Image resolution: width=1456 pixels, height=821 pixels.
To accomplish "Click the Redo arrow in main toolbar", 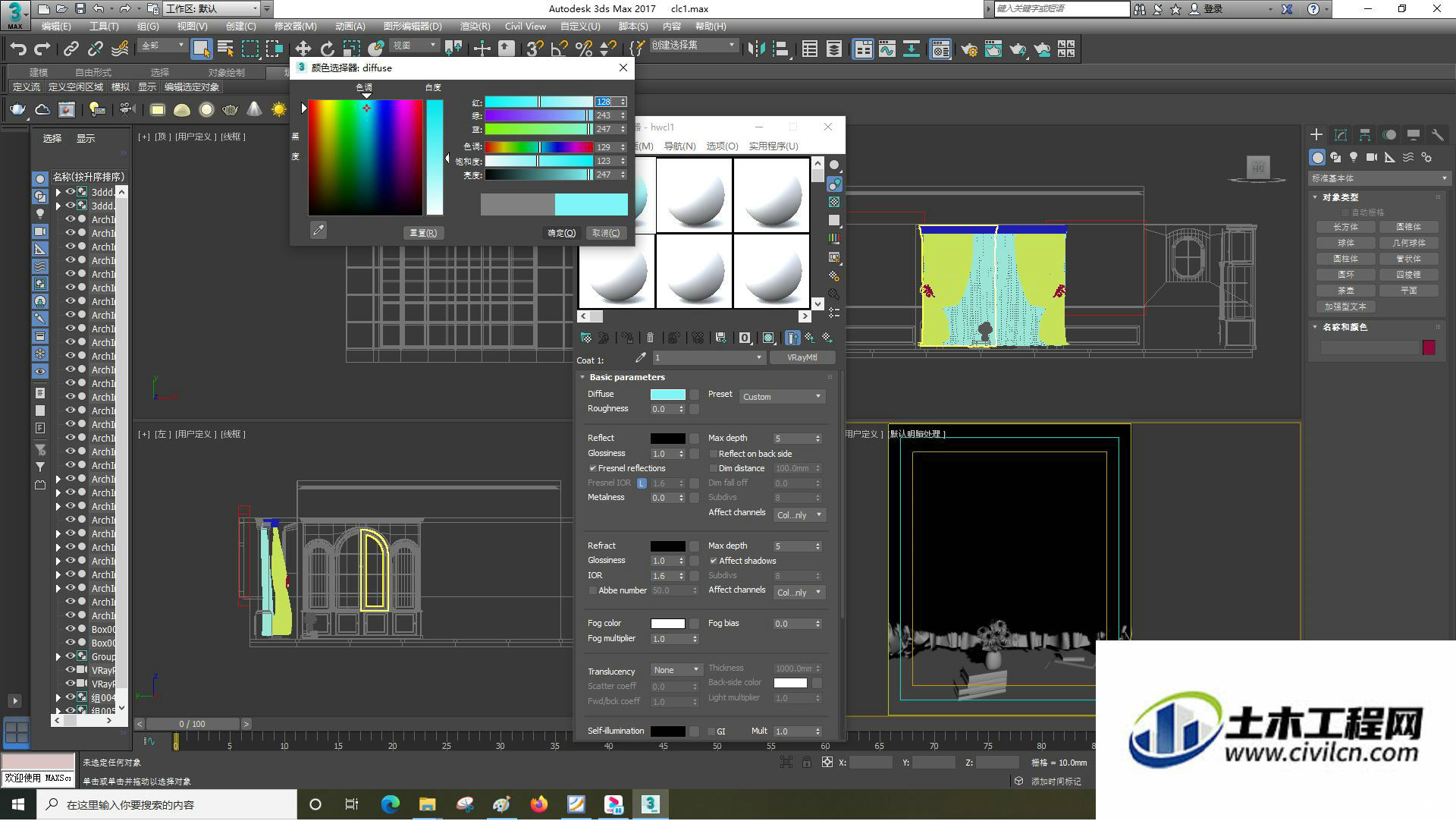I will pos(42,49).
